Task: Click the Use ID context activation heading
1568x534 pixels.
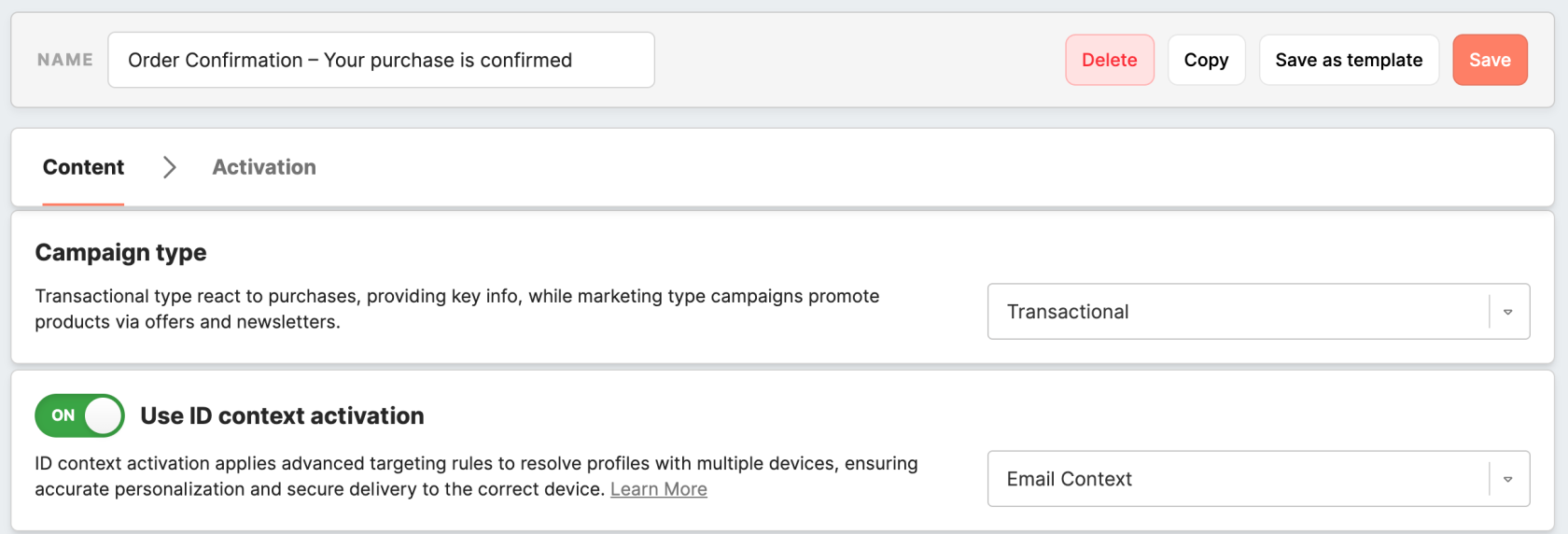Action: pyautogui.click(x=282, y=415)
